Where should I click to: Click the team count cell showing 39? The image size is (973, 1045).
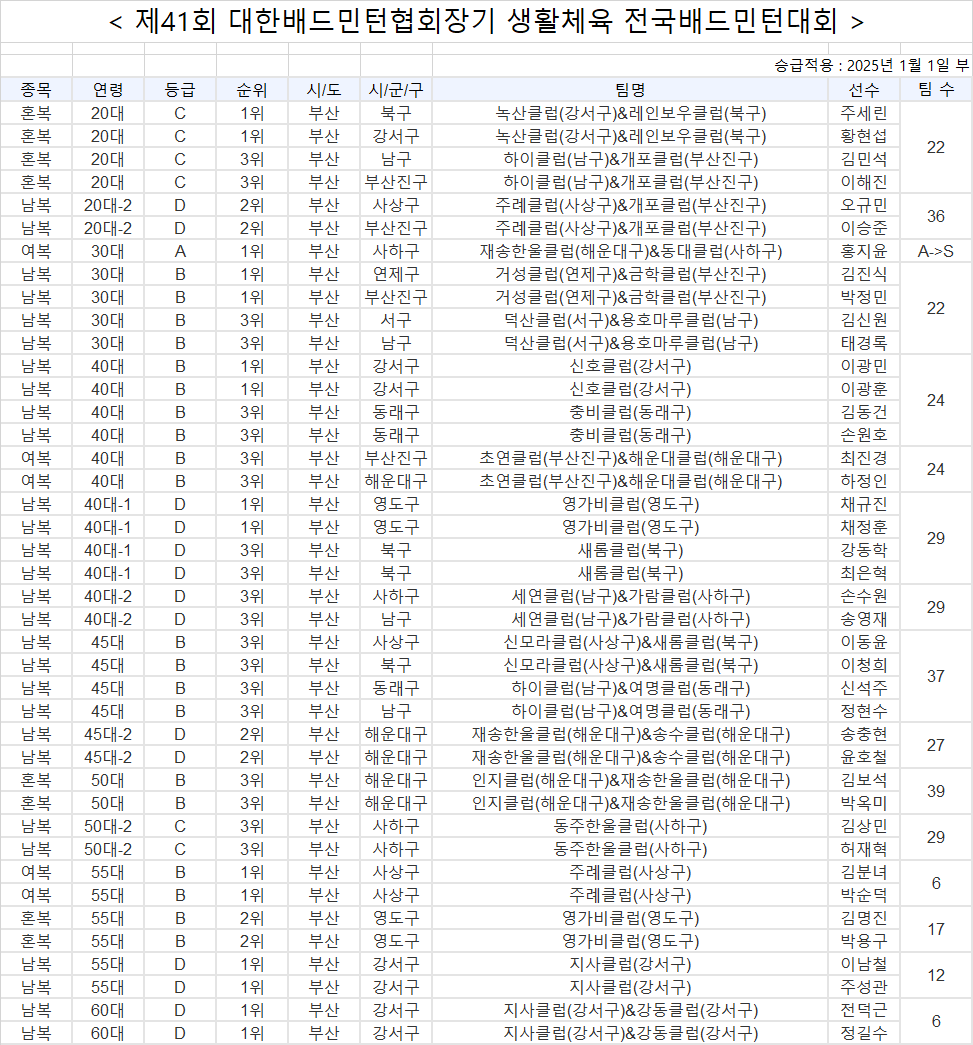tap(936, 791)
